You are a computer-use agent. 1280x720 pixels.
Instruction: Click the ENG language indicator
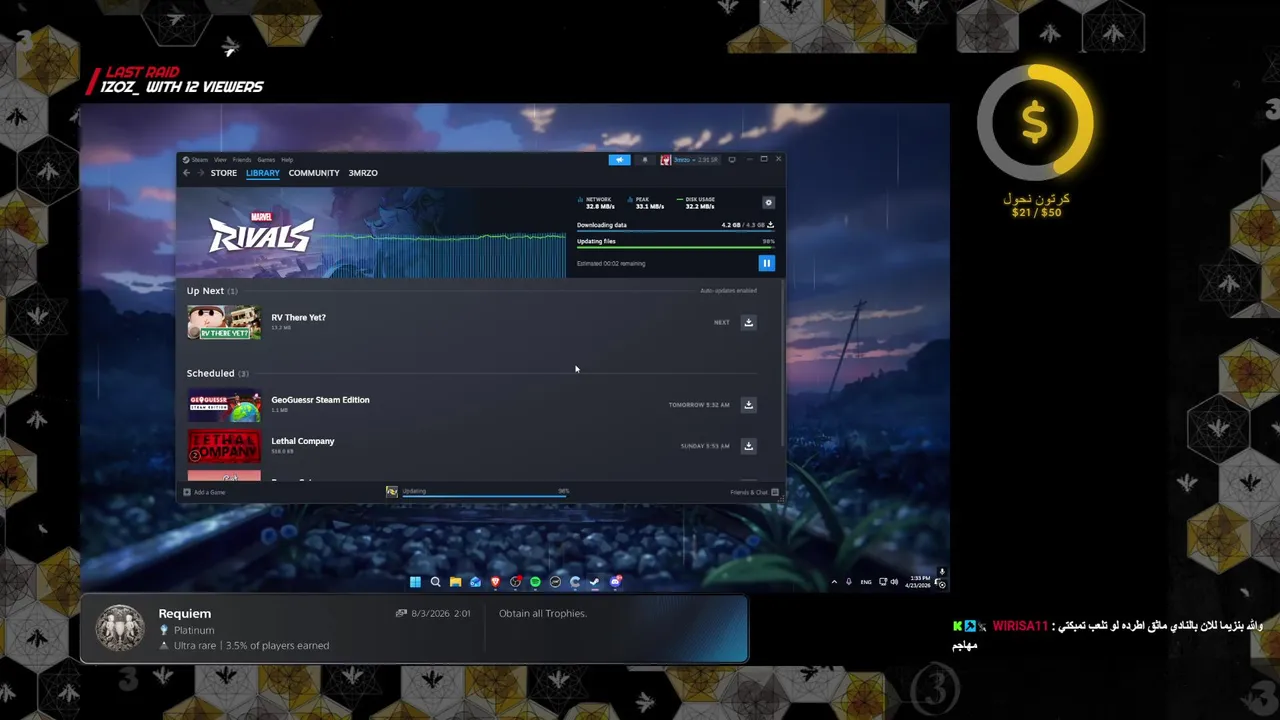coord(866,582)
